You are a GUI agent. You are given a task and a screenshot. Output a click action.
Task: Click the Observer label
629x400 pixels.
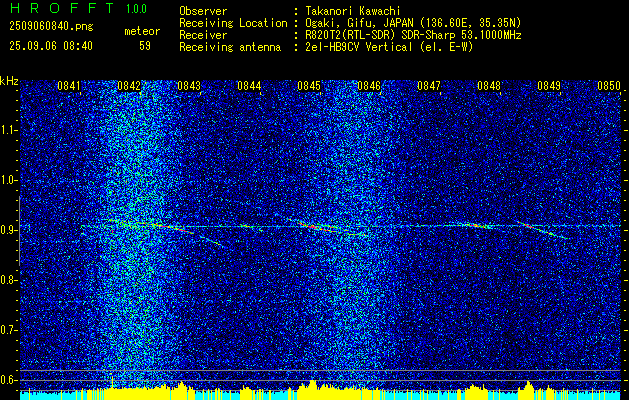click(x=203, y=11)
